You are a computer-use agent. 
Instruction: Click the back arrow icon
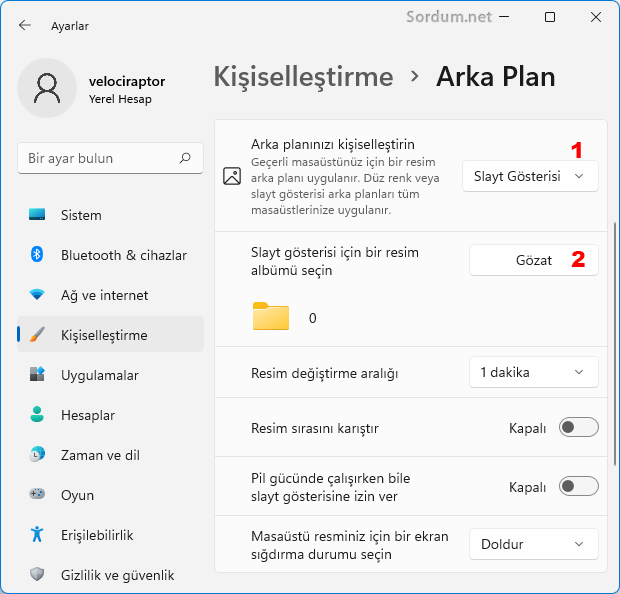(25, 25)
